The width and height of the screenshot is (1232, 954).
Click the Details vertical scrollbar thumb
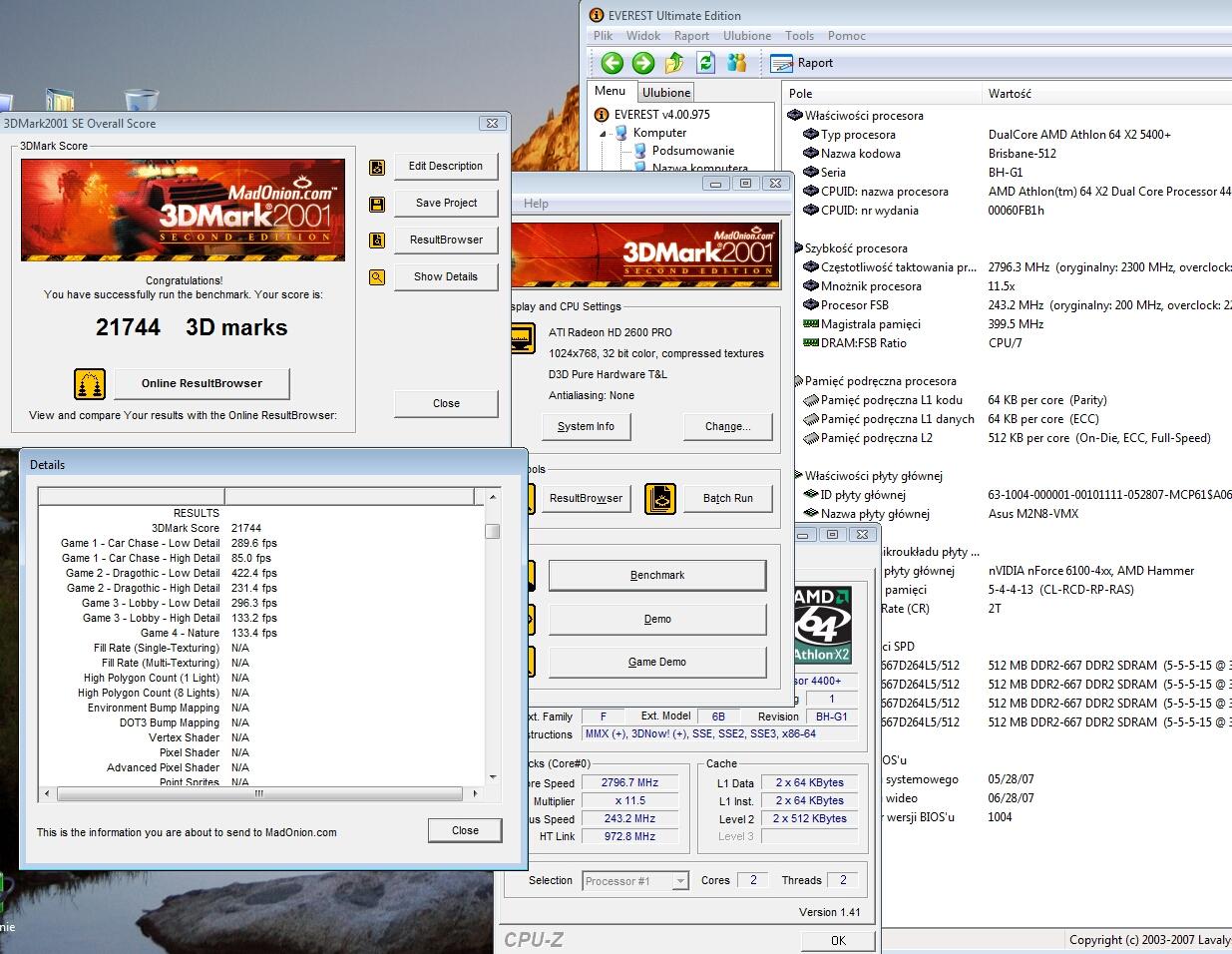pyautogui.click(x=492, y=531)
